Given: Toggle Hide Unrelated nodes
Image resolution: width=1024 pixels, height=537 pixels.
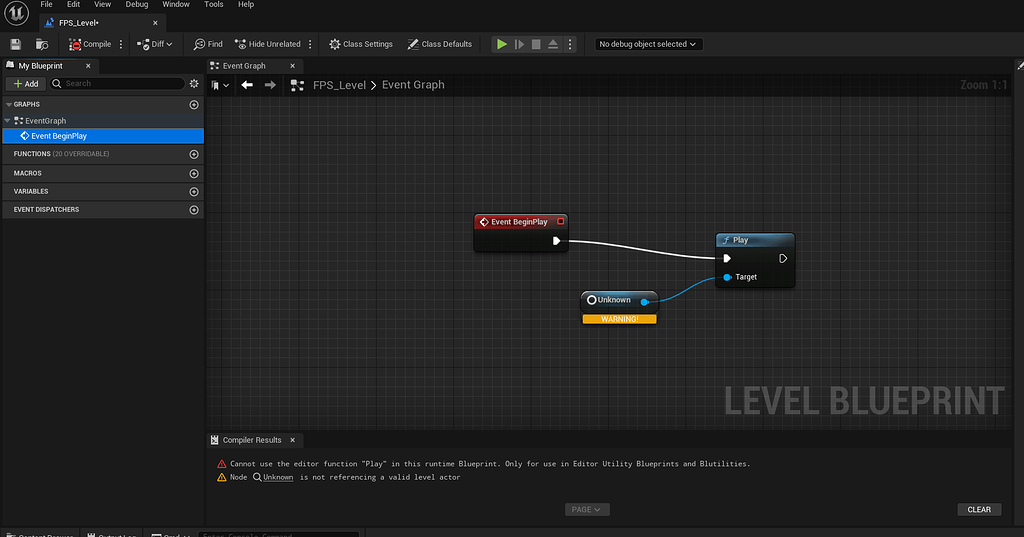Looking at the screenshot, I should [x=268, y=44].
